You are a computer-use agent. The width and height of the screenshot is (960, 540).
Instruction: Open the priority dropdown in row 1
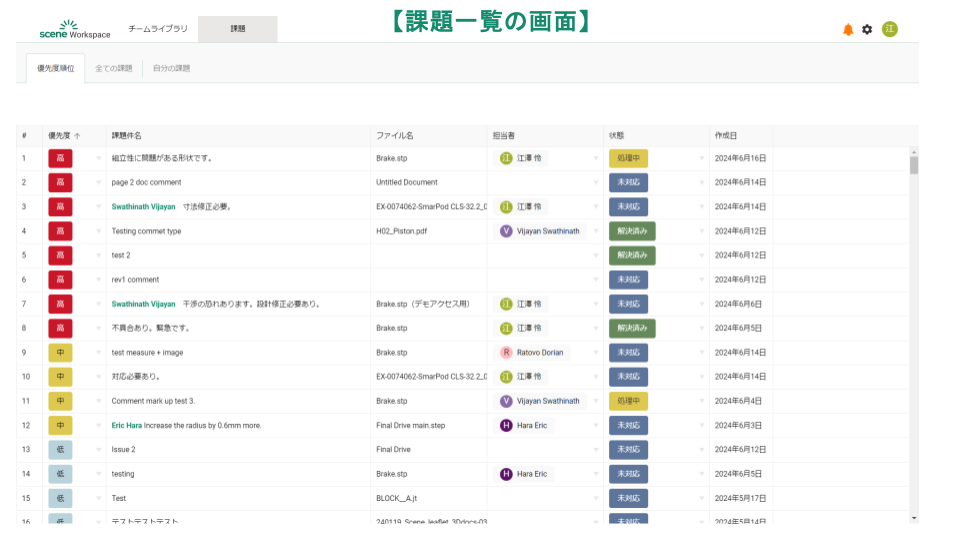tap(98, 158)
